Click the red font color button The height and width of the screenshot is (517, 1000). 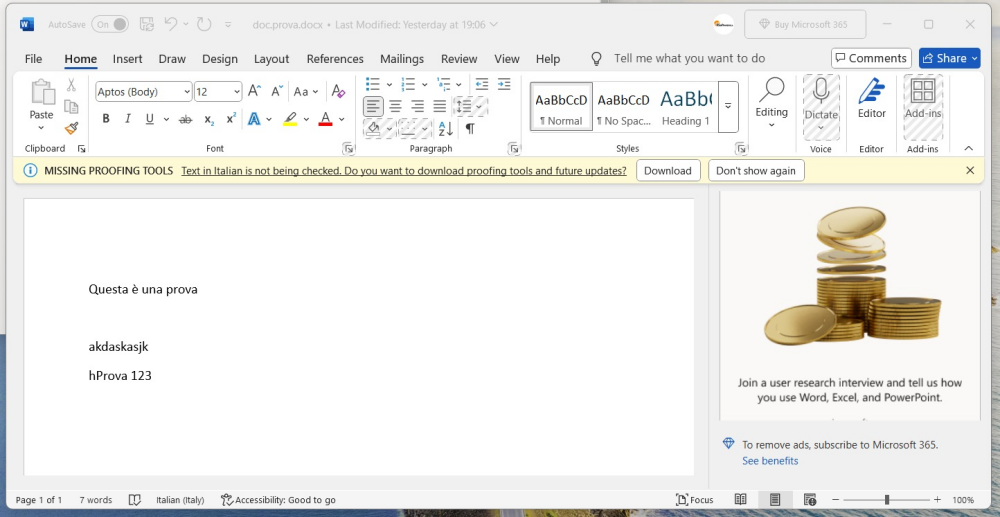coord(325,119)
